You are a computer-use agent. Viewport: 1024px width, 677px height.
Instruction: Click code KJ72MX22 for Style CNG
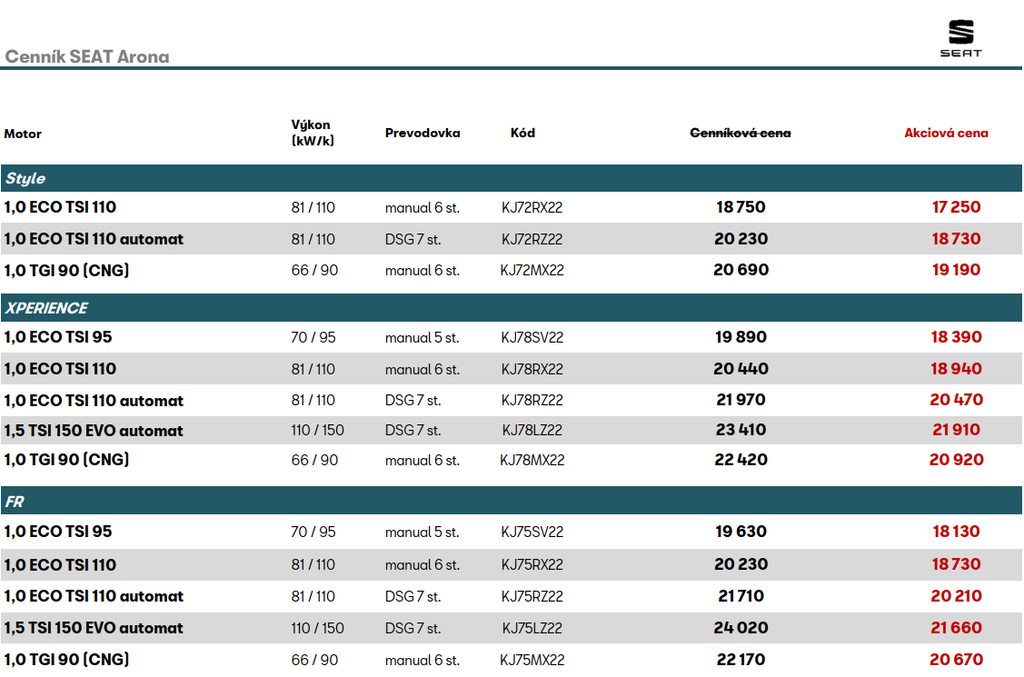point(532,270)
